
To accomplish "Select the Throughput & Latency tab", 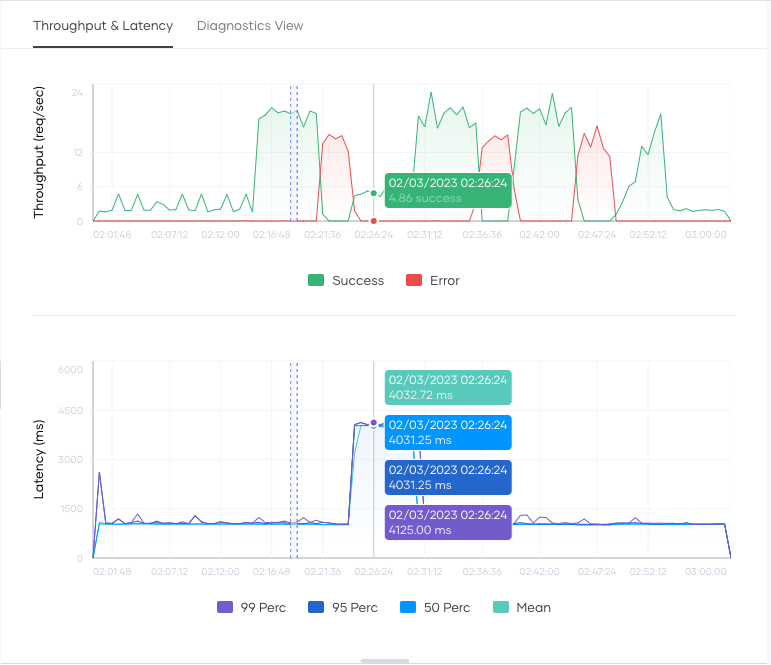I will [x=103, y=25].
